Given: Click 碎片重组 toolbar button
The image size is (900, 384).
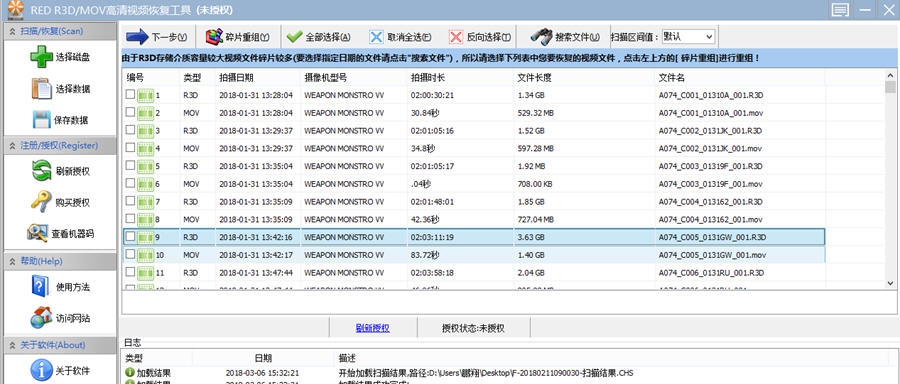Looking at the screenshot, I should coord(238,37).
